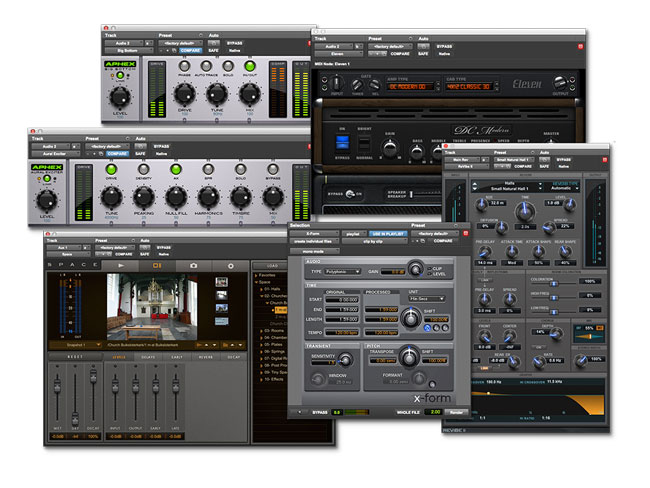This screenshot has height=488, width=650.
Task: Select Levels tab in Space plug-in
Action: tap(119, 357)
